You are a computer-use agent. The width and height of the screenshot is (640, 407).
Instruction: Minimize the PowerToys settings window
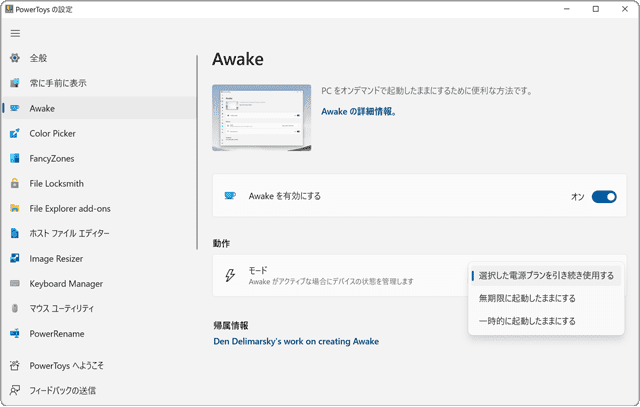pyautogui.click(x=567, y=9)
